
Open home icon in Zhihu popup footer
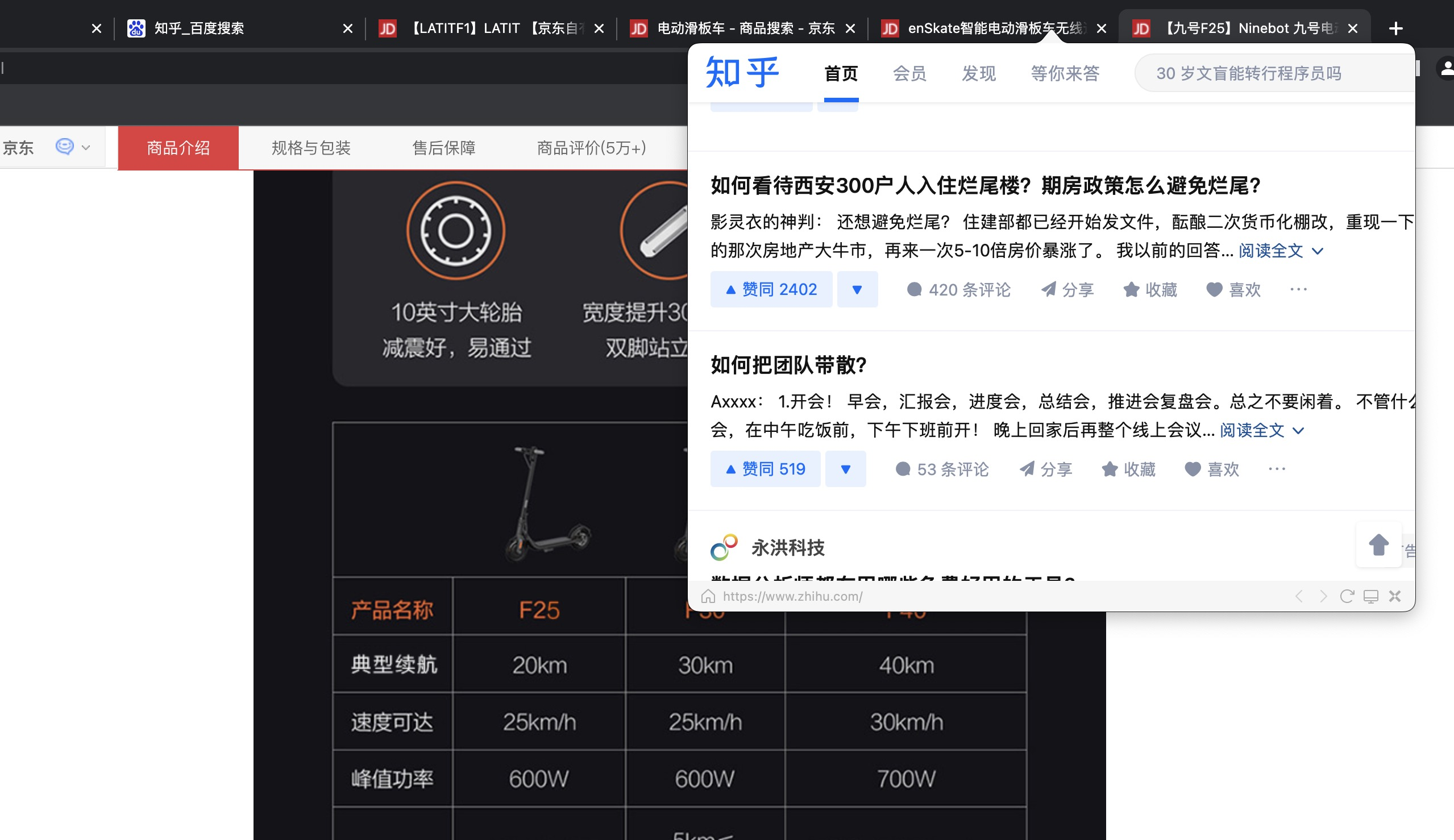708,596
